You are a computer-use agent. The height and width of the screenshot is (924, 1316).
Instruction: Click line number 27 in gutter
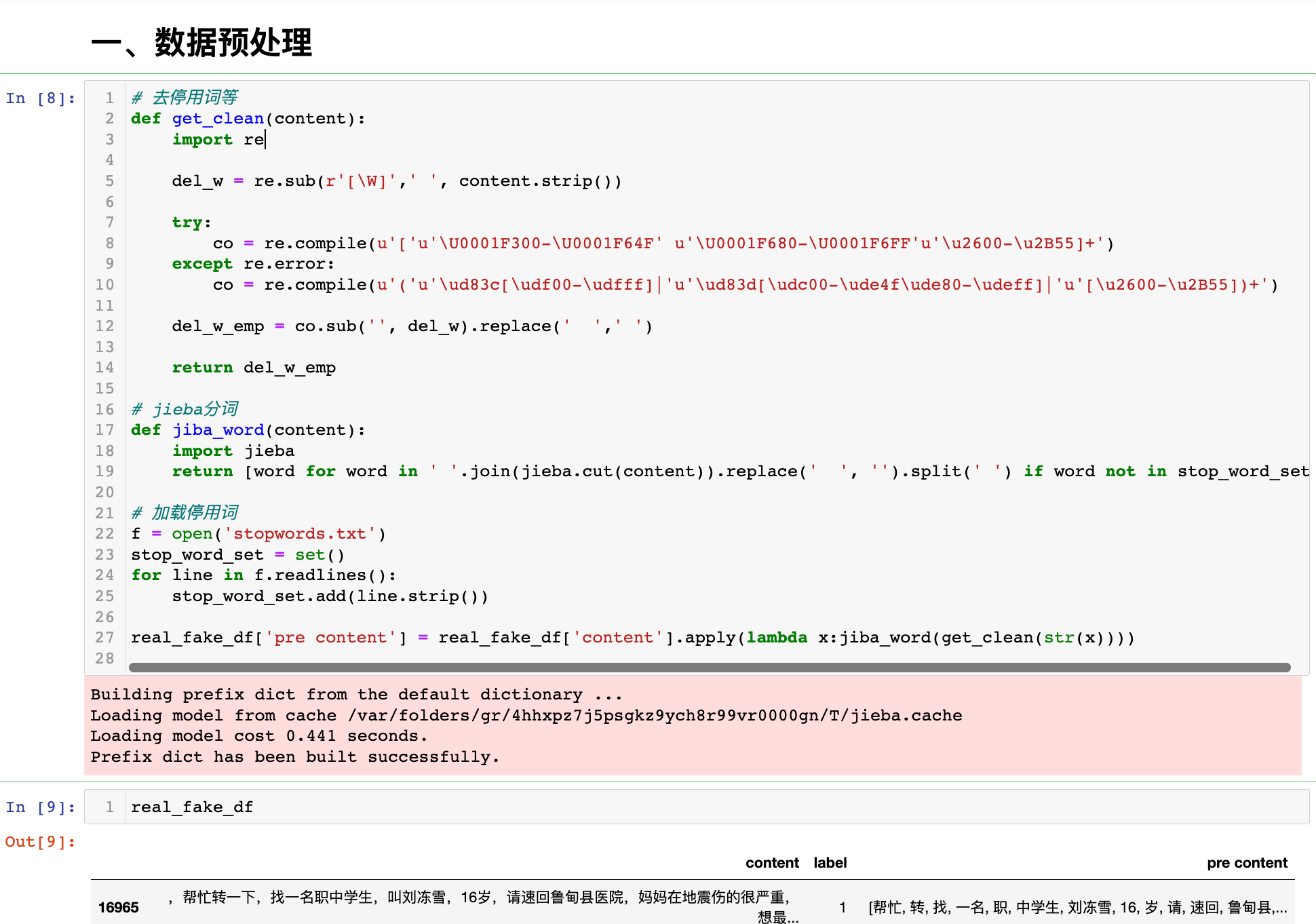coord(104,638)
